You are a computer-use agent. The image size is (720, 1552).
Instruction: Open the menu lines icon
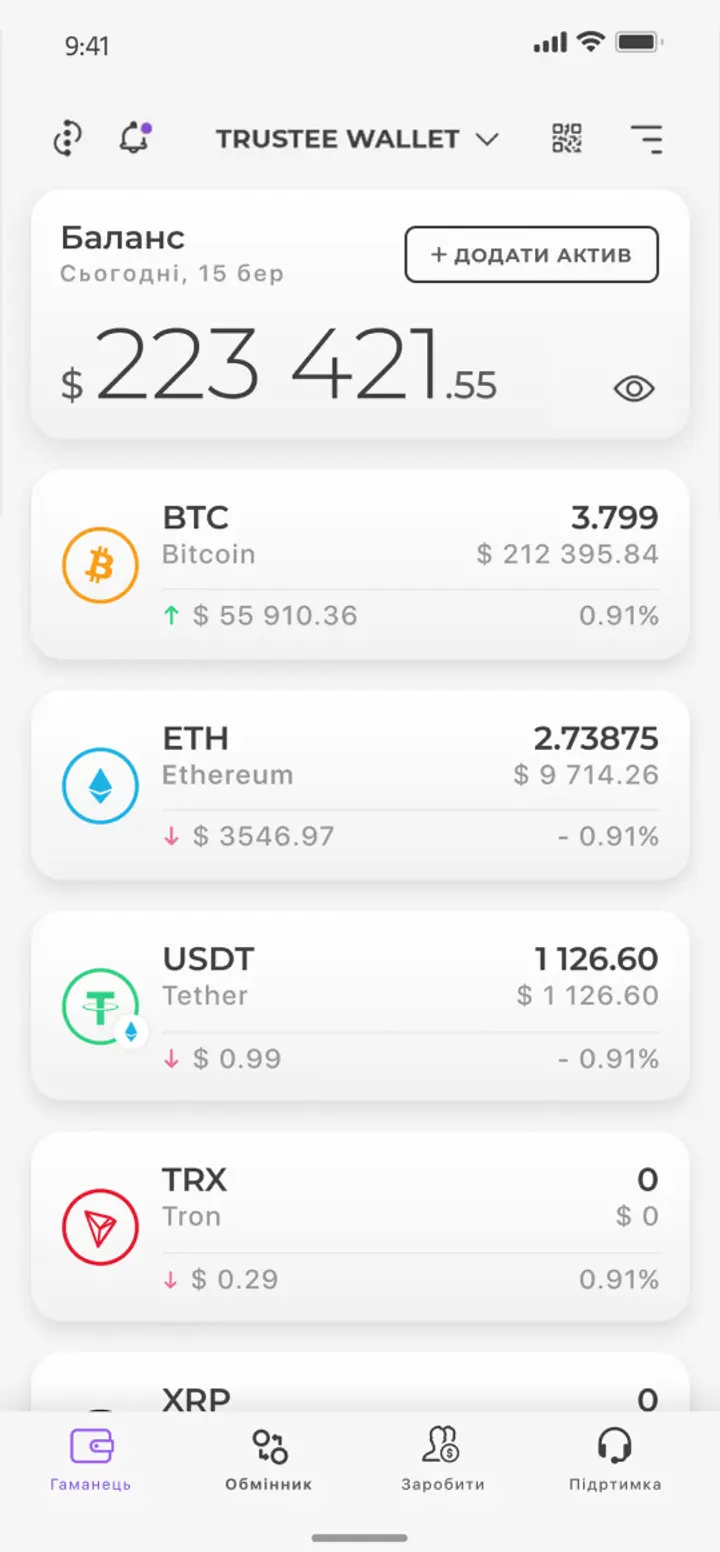647,139
